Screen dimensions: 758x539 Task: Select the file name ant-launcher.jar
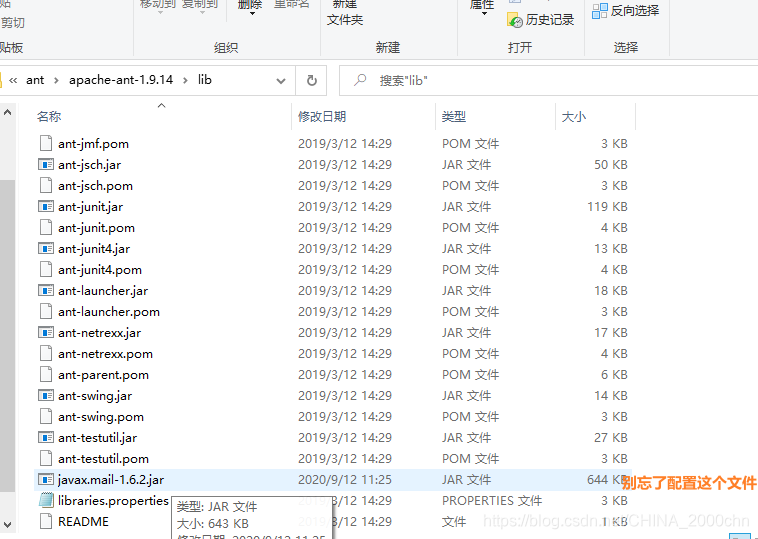pos(103,291)
